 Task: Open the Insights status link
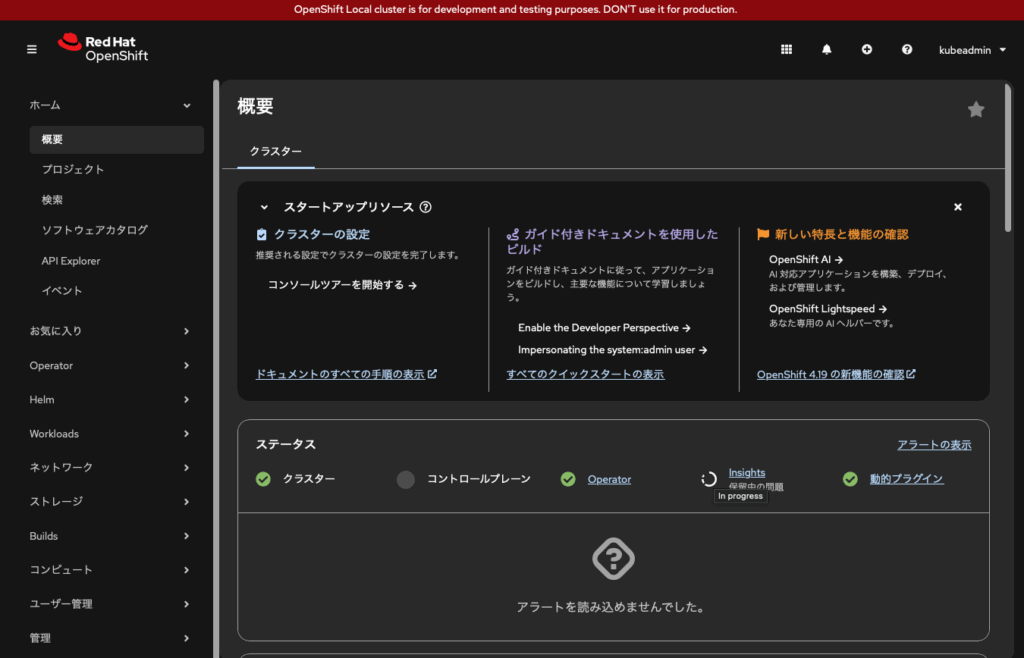746,473
